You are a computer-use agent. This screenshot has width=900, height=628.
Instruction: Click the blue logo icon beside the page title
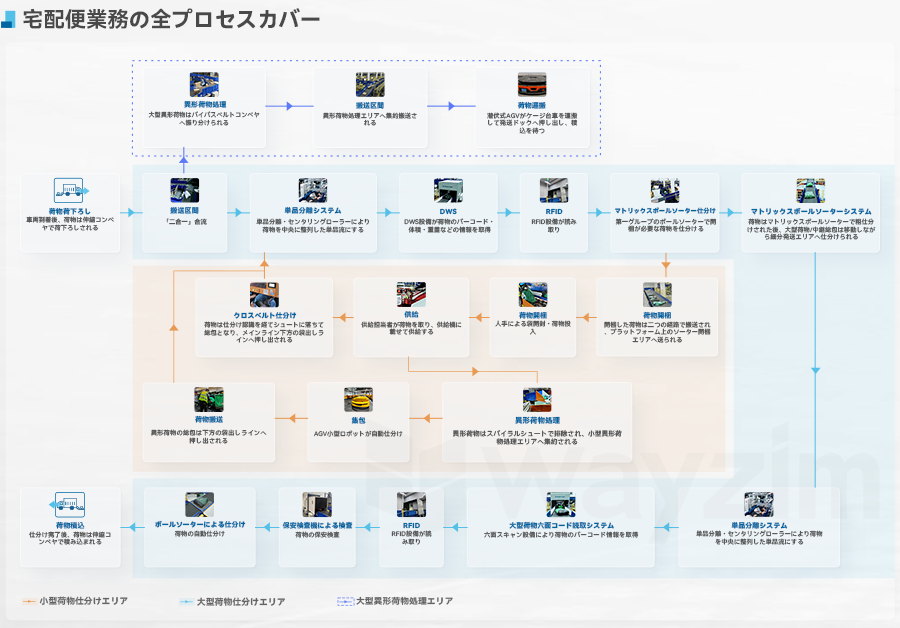8,19
